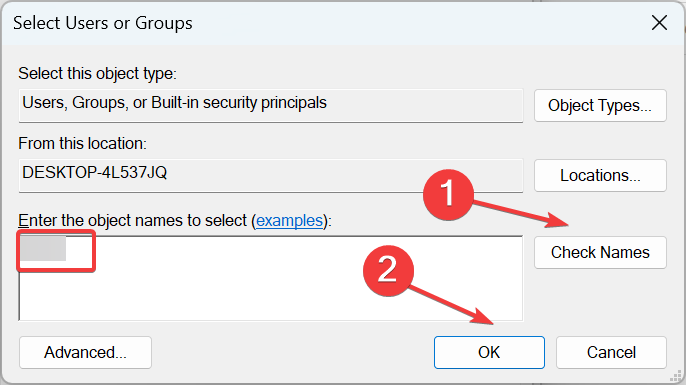686x385 pixels.
Task: Verify entered name with Check Names
Action: click(x=600, y=252)
